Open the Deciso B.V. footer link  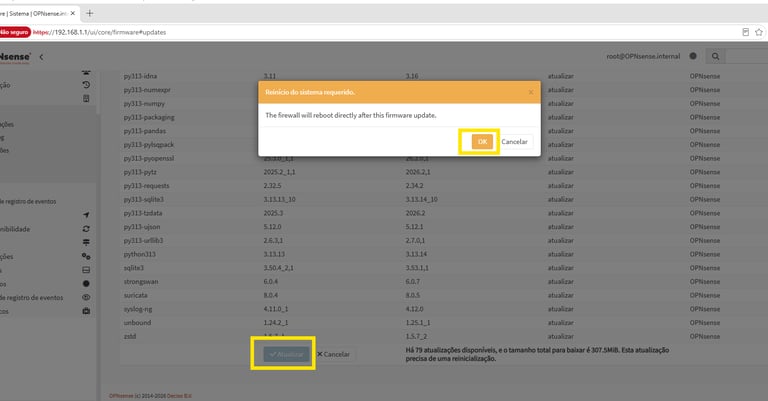pyautogui.click(x=179, y=396)
